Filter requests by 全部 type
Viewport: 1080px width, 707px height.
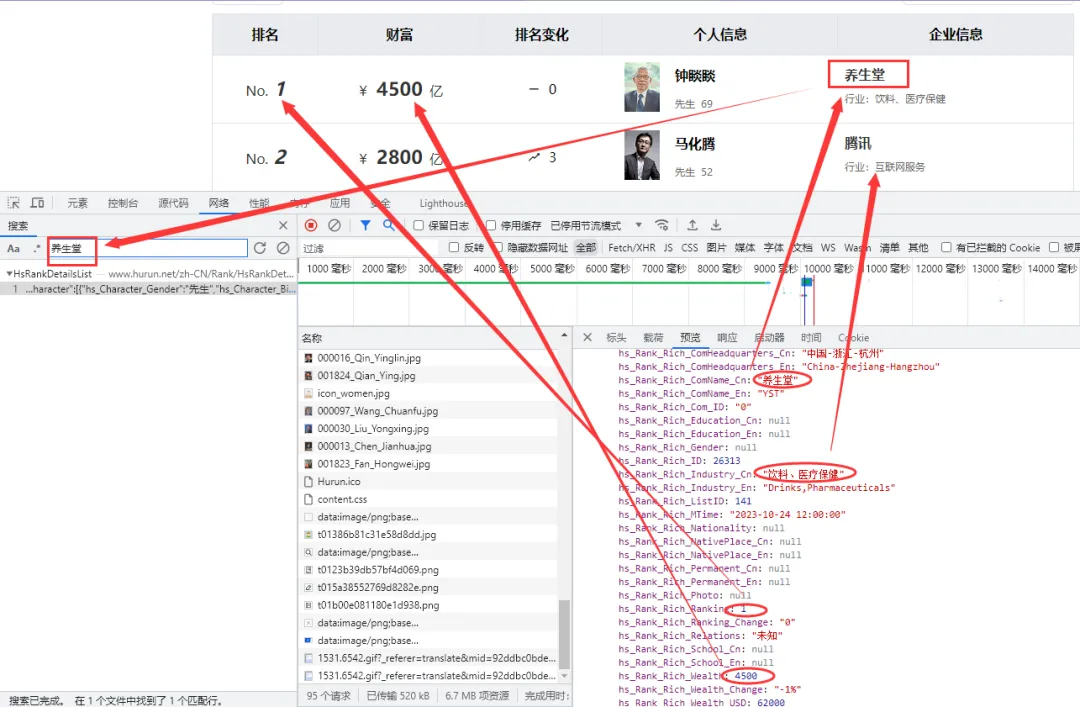coord(586,247)
